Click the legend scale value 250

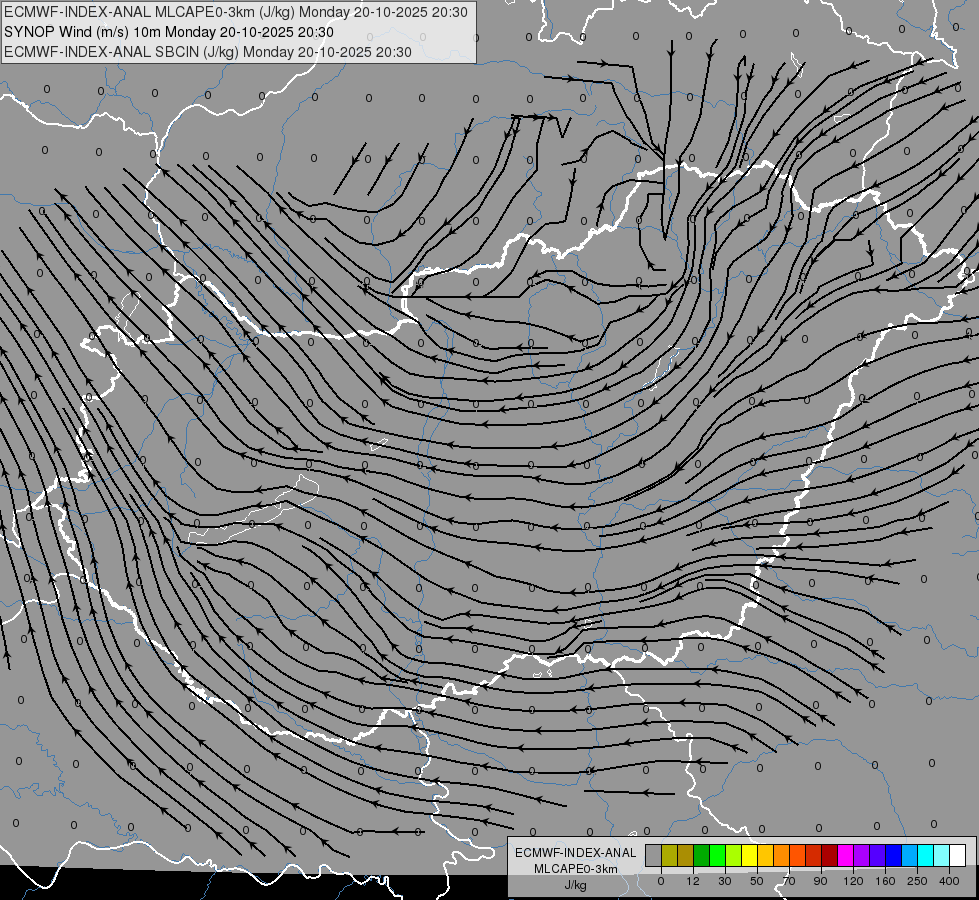917,881
